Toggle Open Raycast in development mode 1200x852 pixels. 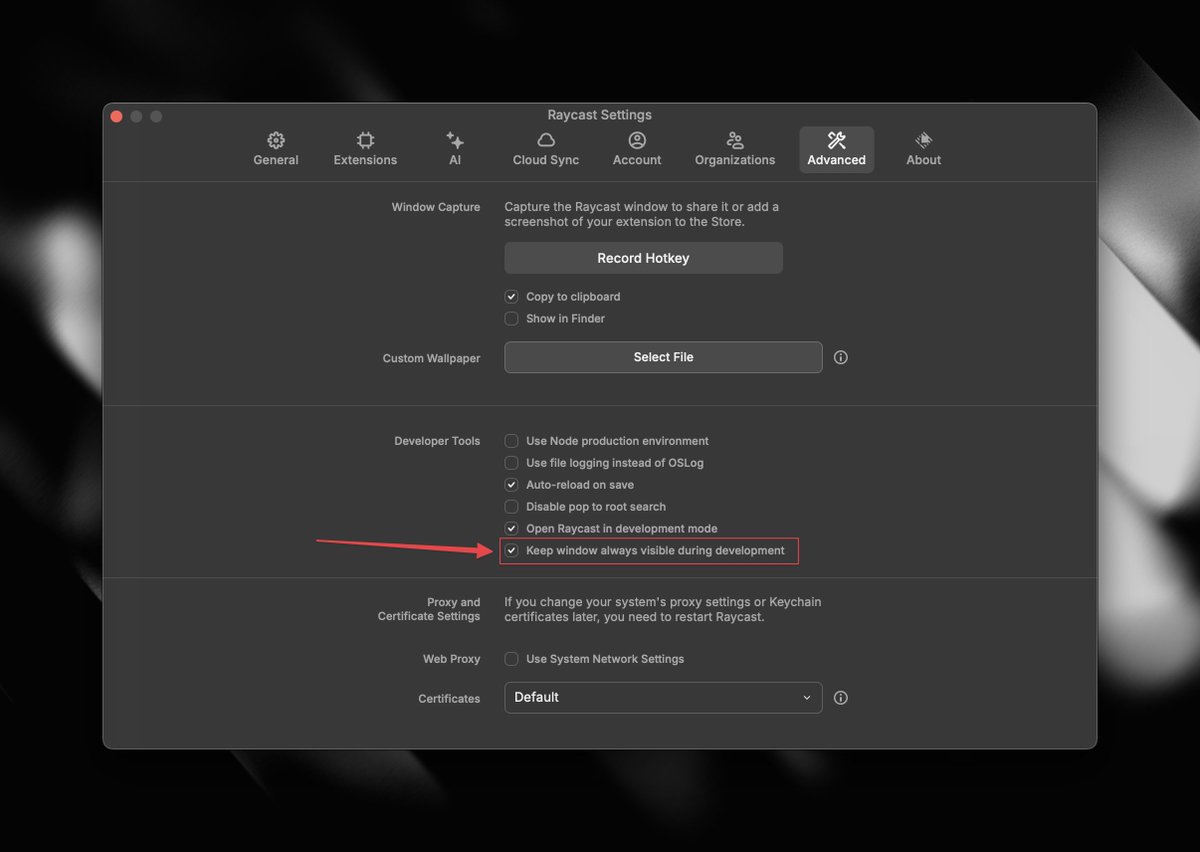point(511,529)
